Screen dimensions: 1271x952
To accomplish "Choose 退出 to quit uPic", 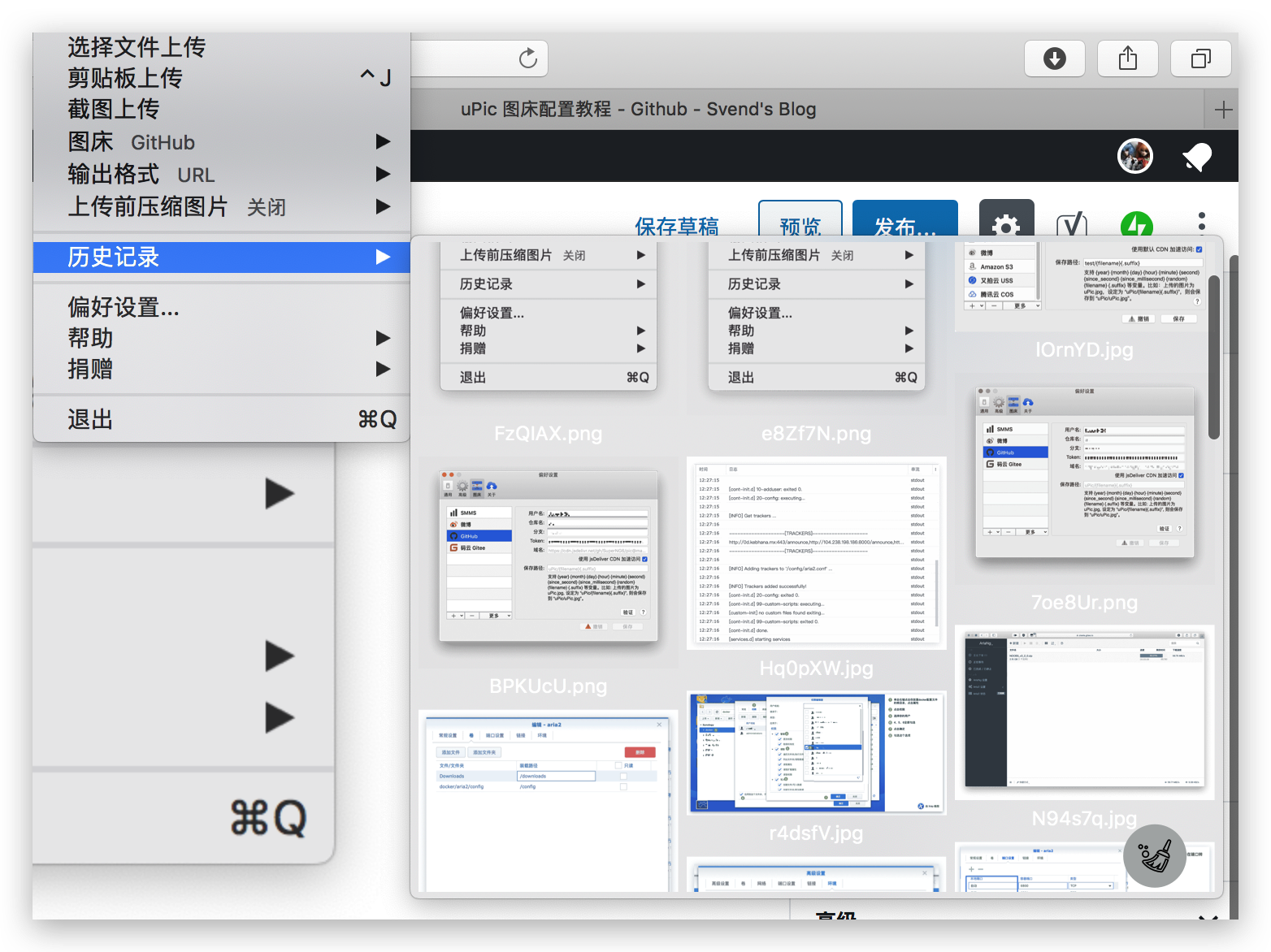I will click(x=221, y=419).
